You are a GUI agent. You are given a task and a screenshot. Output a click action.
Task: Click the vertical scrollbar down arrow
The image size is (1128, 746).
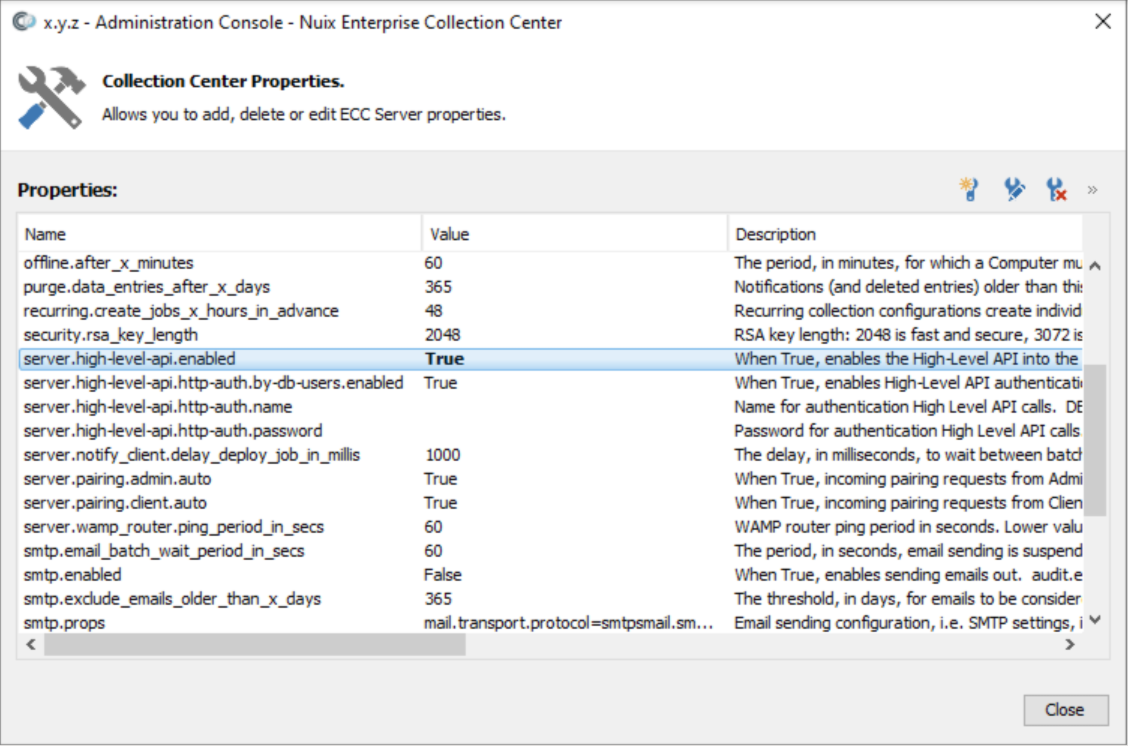[x=1094, y=620]
